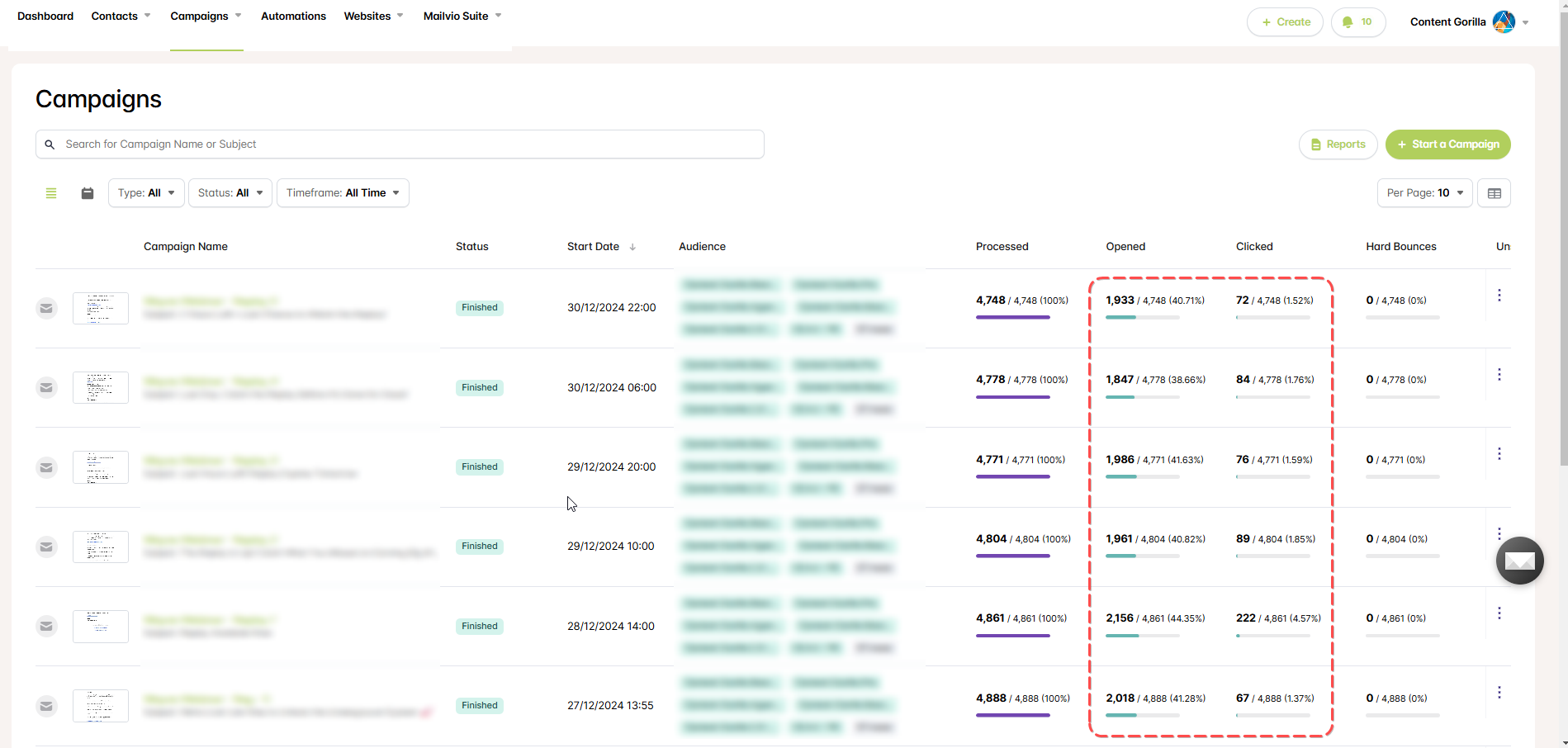Image resolution: width=1568 pixels, height=748 pixels.
Task: Switch to the list view icon
Action: (51, 193)
